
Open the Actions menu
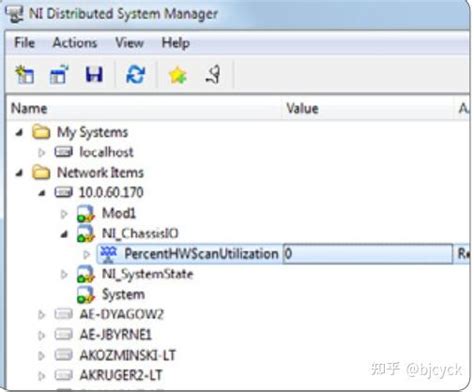coord(75,43)
